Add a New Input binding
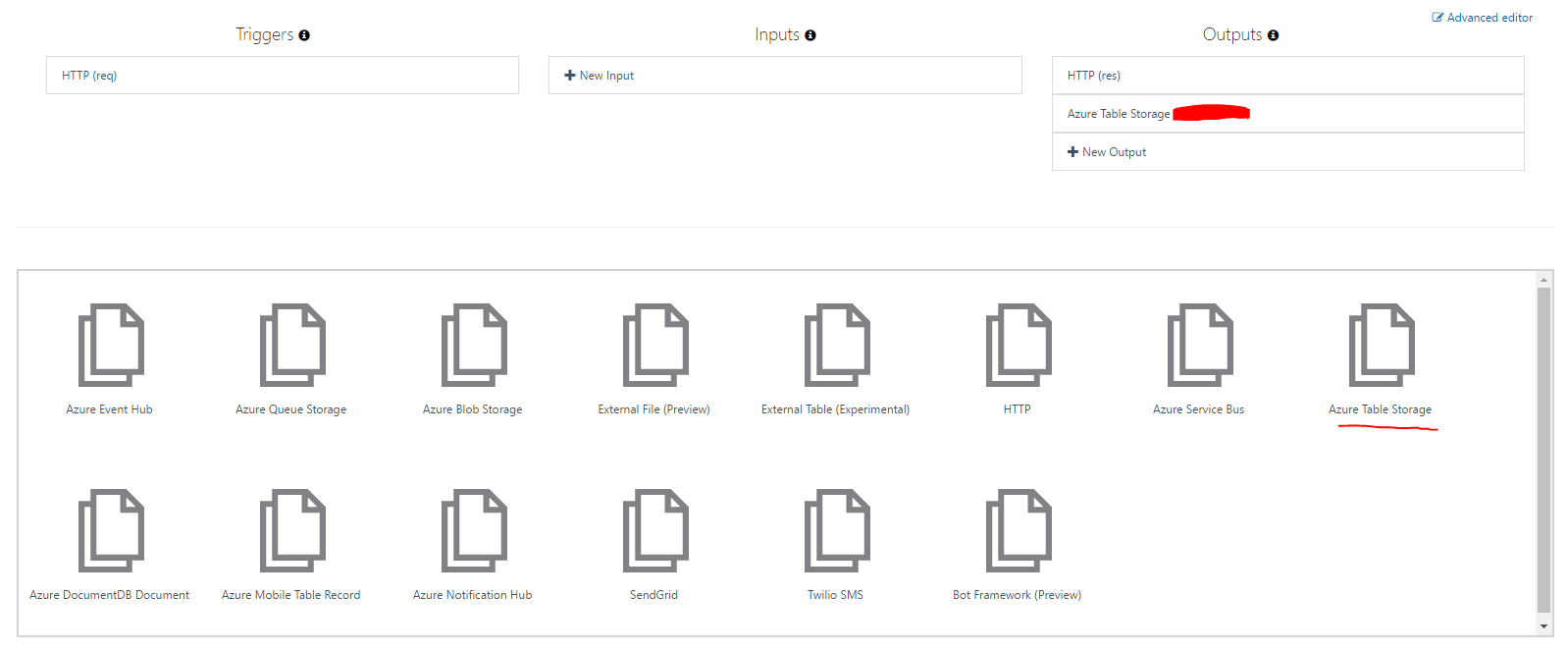 click(x=600, y=76)
